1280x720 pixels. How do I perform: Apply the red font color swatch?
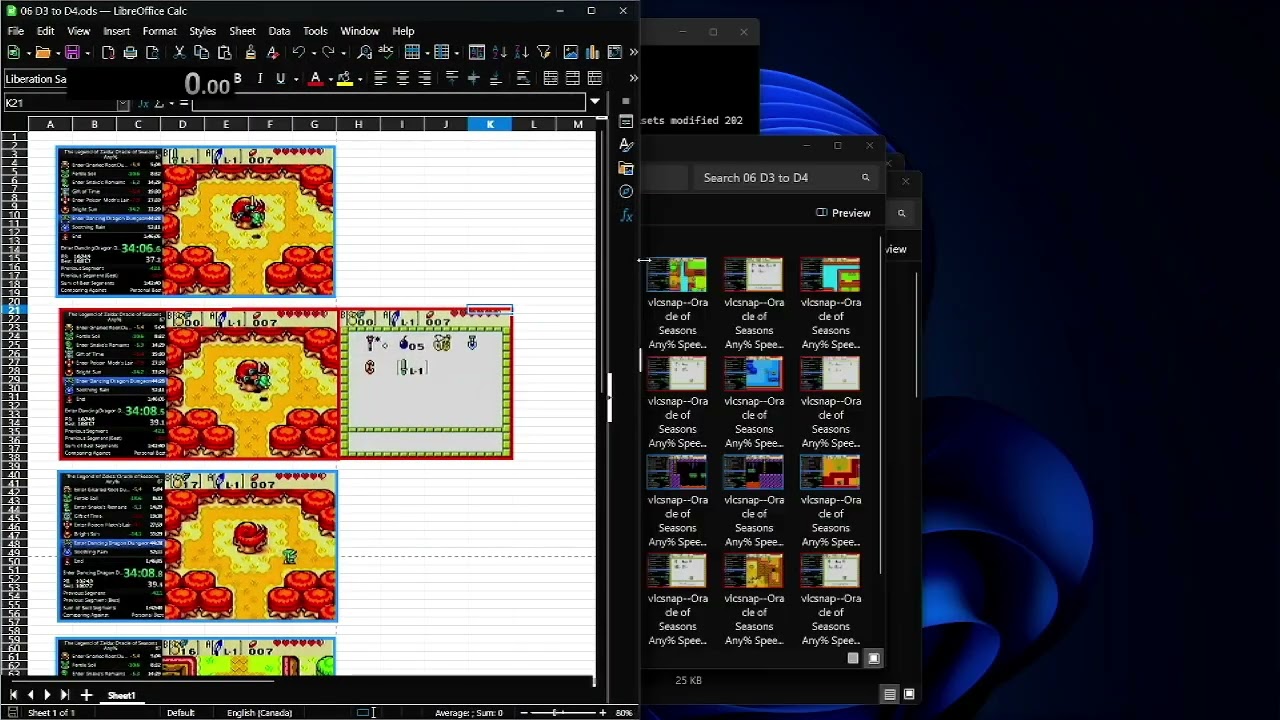pyautogui.click(x=316, y=78)
